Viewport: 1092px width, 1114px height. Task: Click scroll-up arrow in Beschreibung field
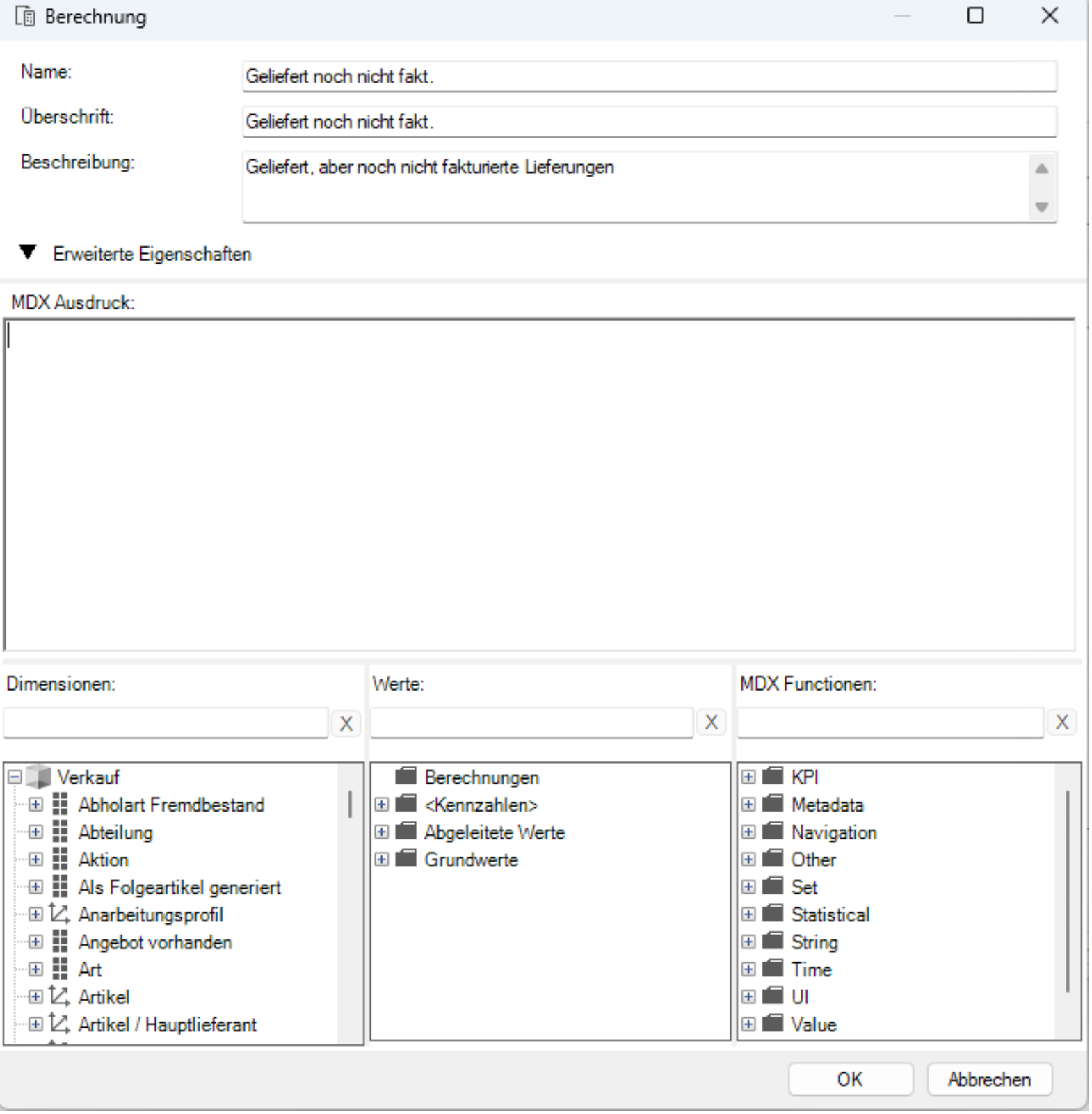(x=1041, y=169)
